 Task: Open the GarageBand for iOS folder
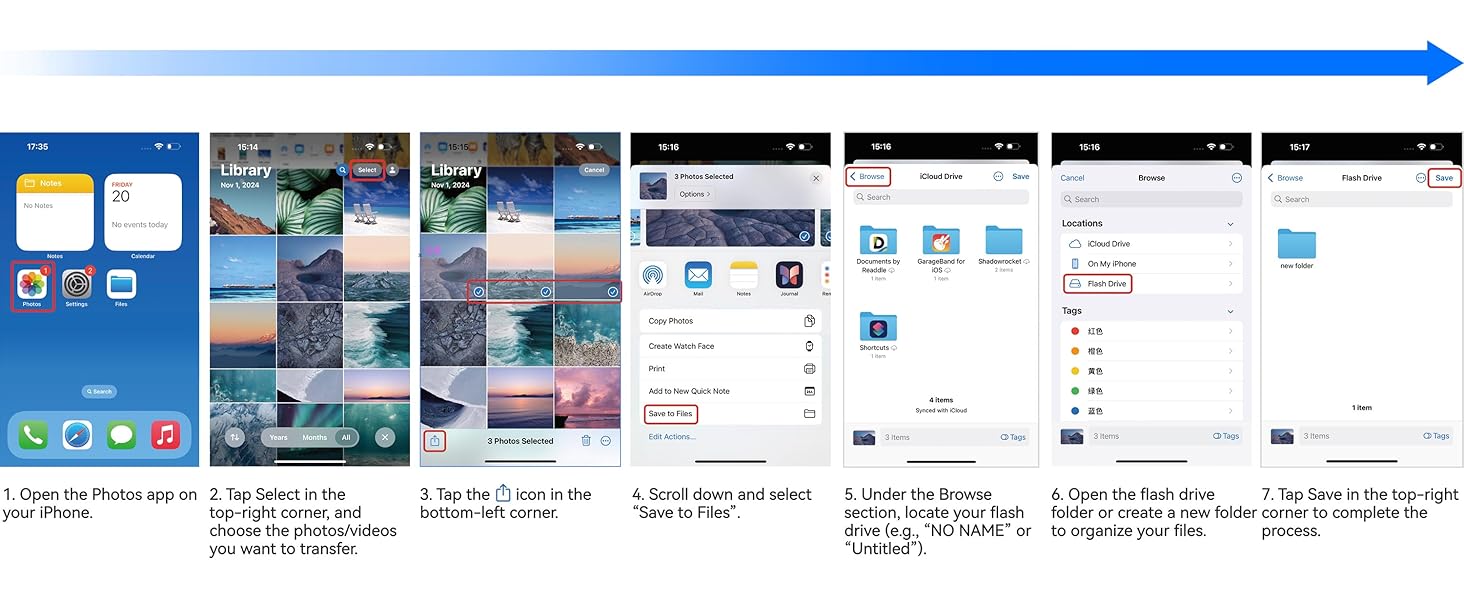point(941,252)
